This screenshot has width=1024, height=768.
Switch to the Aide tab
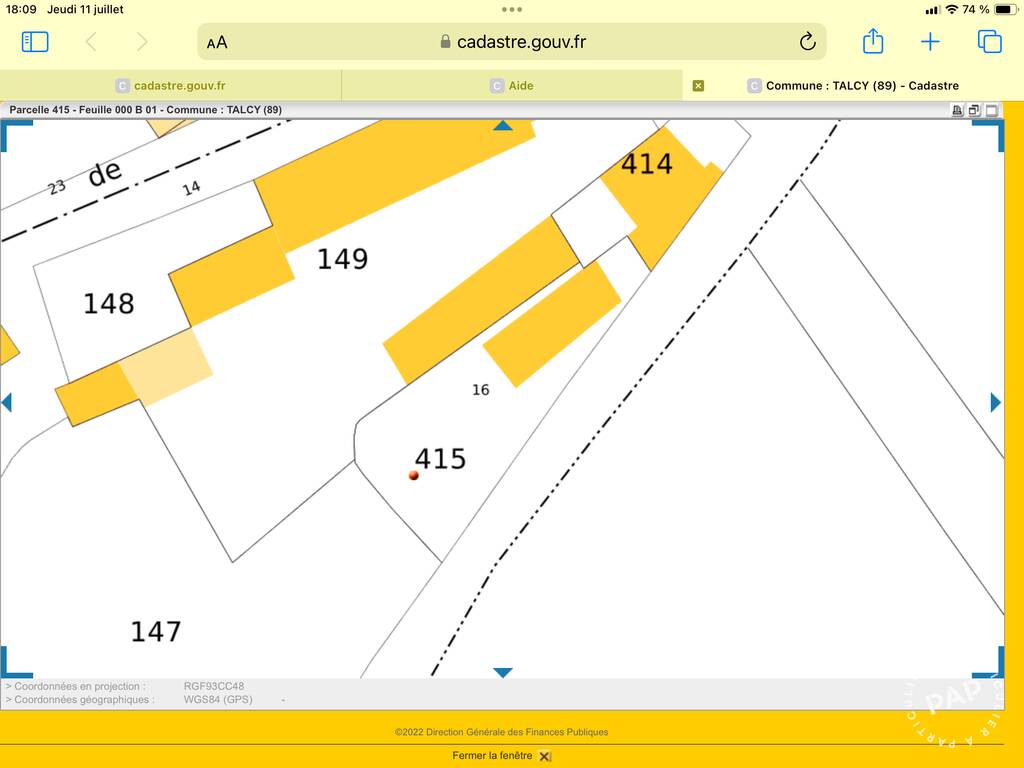click(512, 86)
